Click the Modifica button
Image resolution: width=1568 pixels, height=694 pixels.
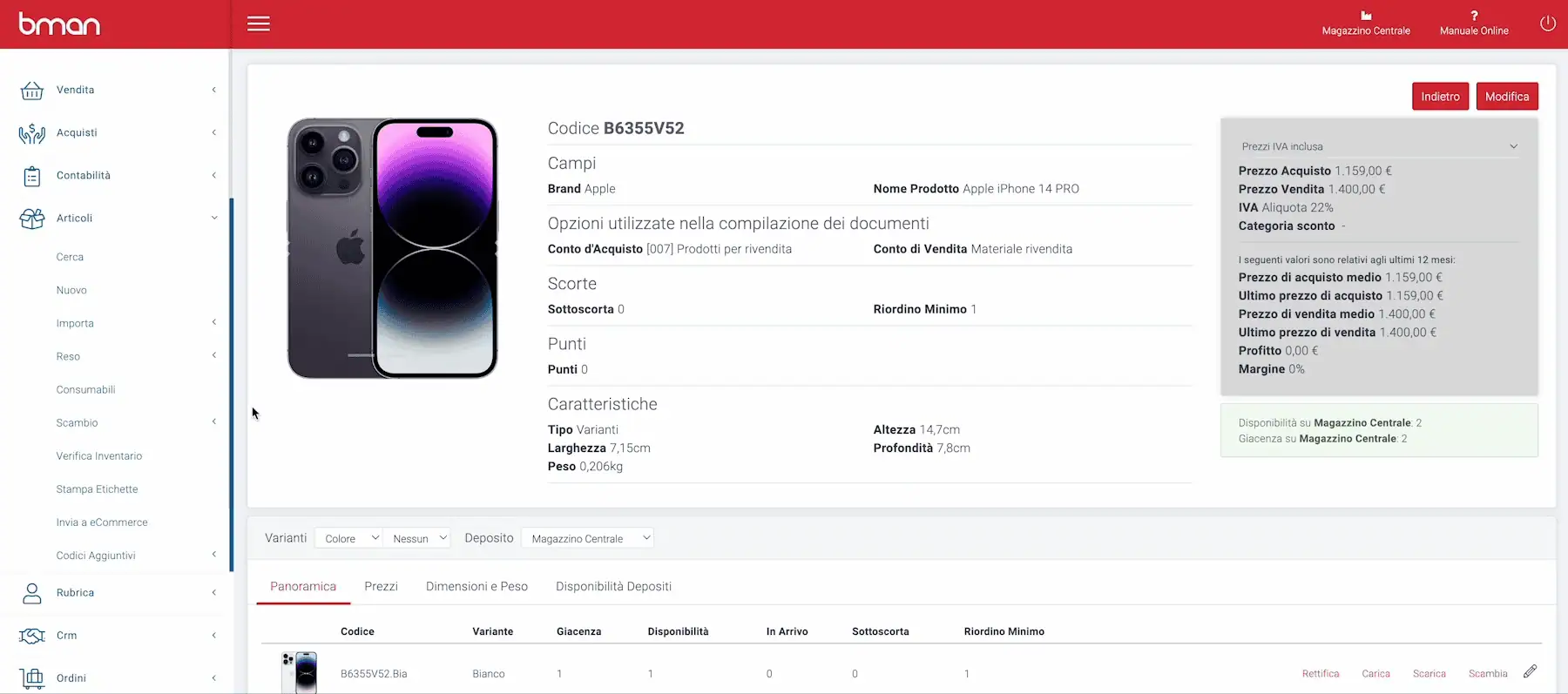tap(1507, 96)
